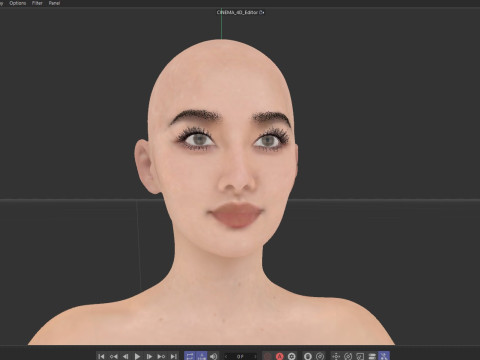Toggle red autokeying A button
Screen dimensions: 480x360
(279, 356)
